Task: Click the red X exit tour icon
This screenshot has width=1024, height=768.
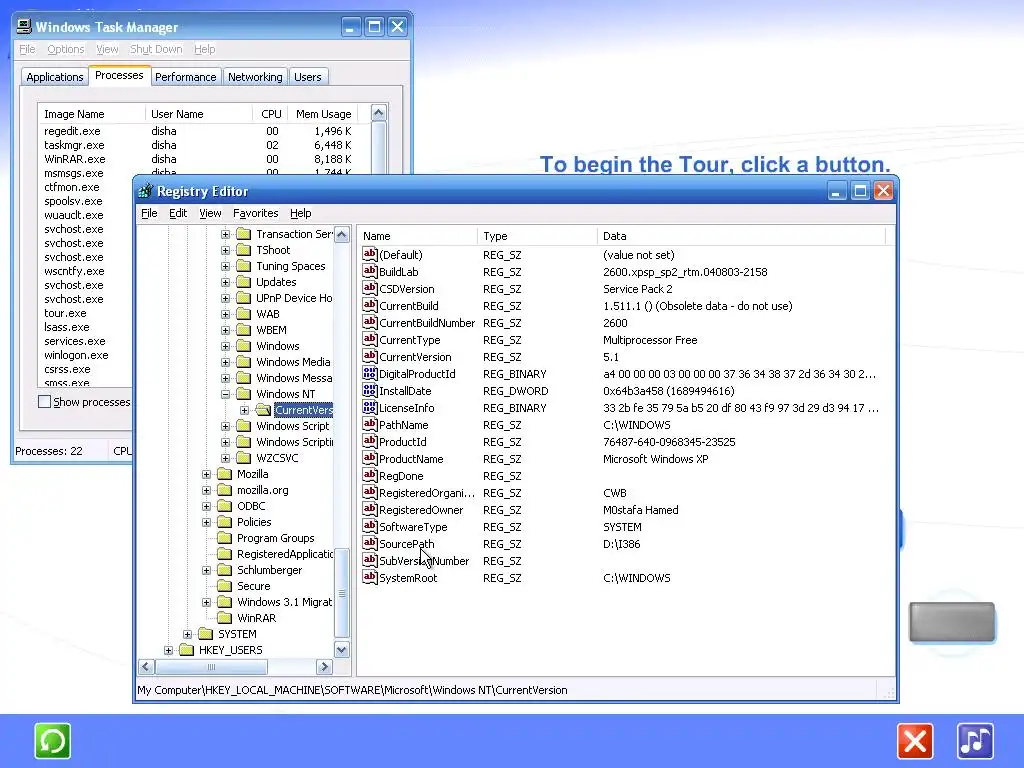Action: tap(915, 741)
